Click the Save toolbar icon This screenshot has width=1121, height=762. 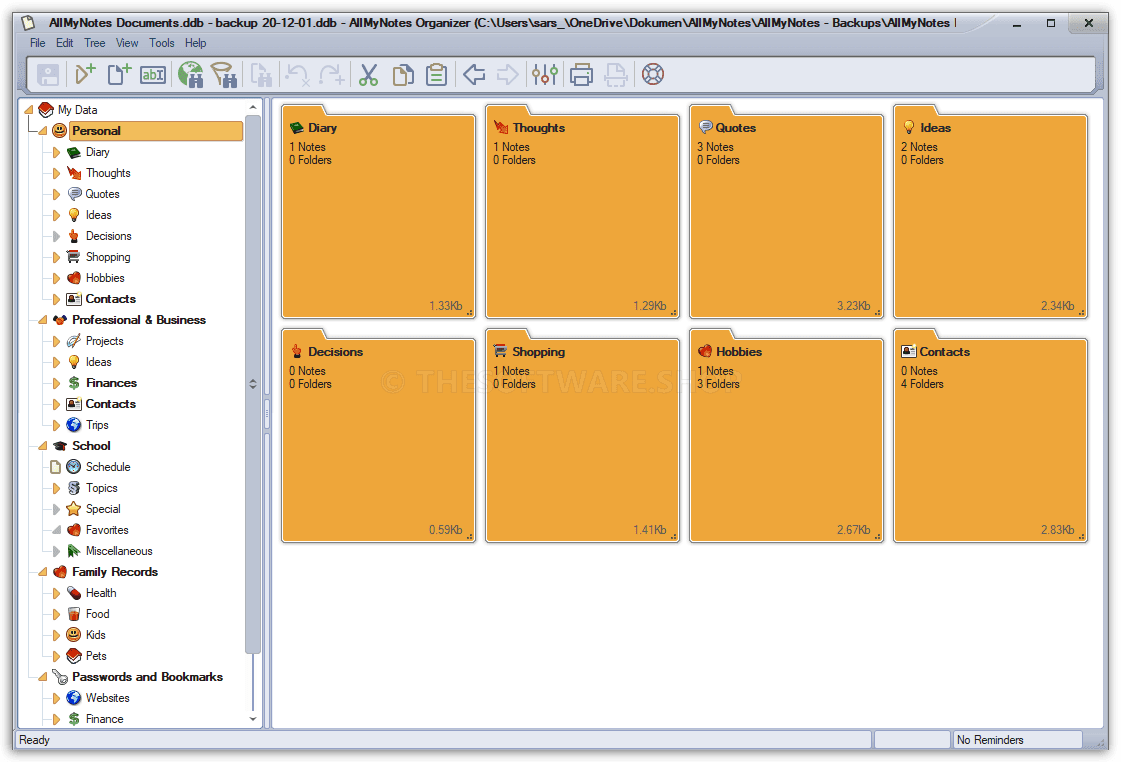48,74
